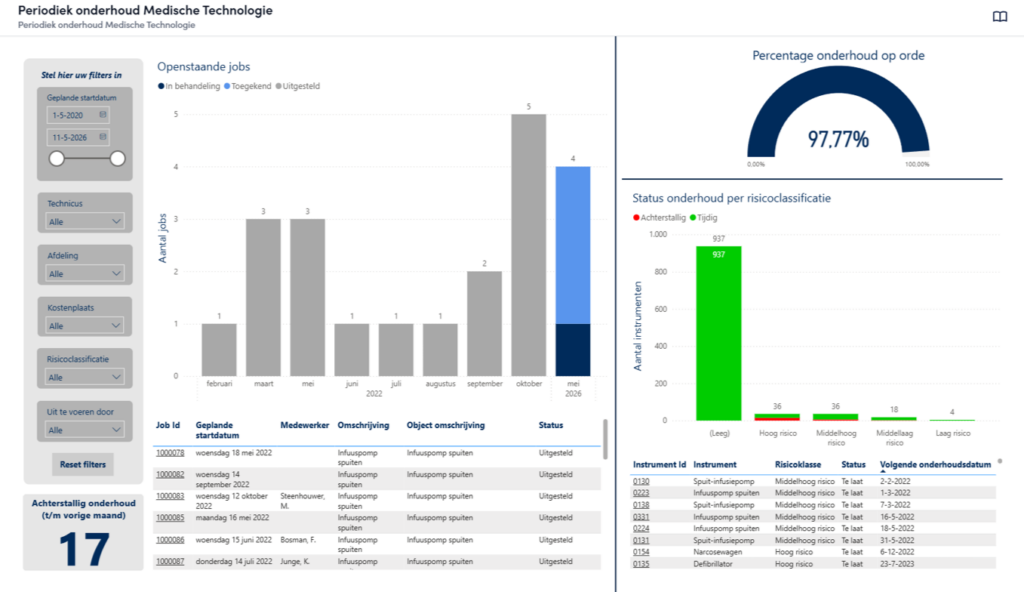Toggle the red 'Achterstallig' legend marker
This screenshot has height=592, width=1024.
[x=636, y=218]
